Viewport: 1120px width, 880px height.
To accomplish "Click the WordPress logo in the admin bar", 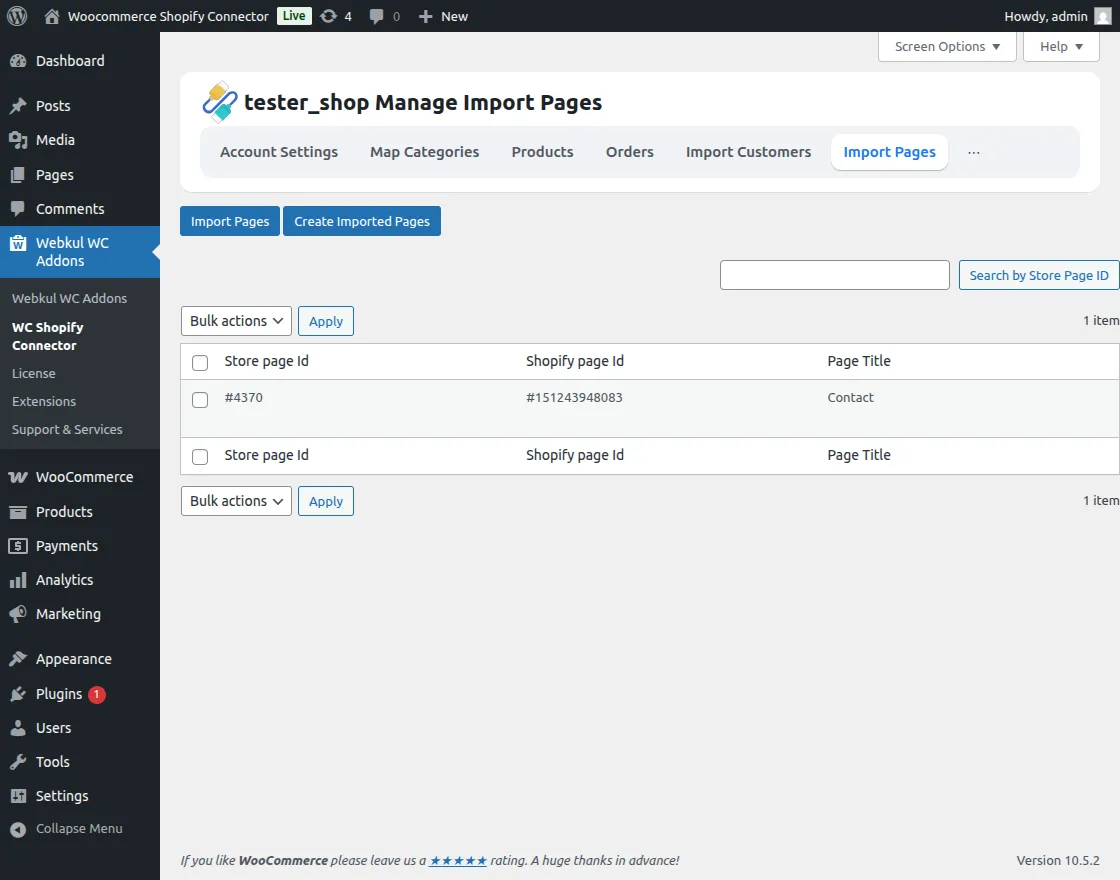I will click(x=16, y=16).
